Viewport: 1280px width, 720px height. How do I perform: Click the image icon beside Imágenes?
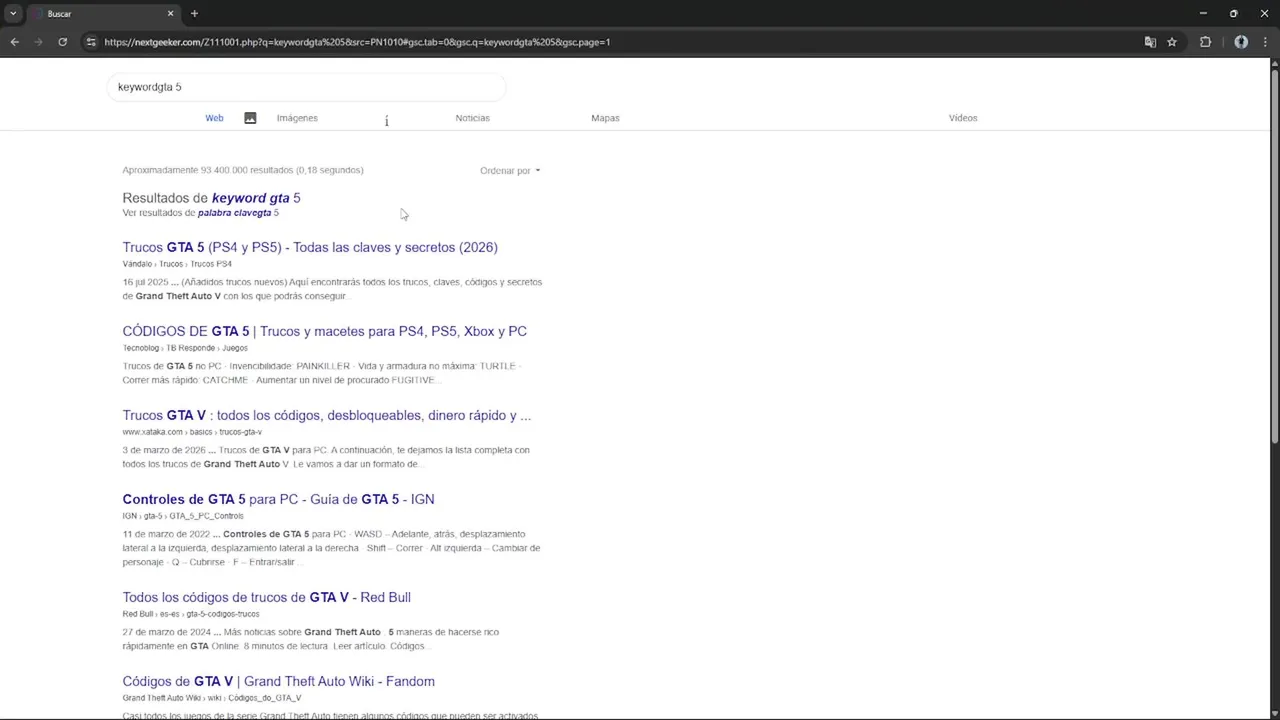pyautogui.click(x=250, y=118)
